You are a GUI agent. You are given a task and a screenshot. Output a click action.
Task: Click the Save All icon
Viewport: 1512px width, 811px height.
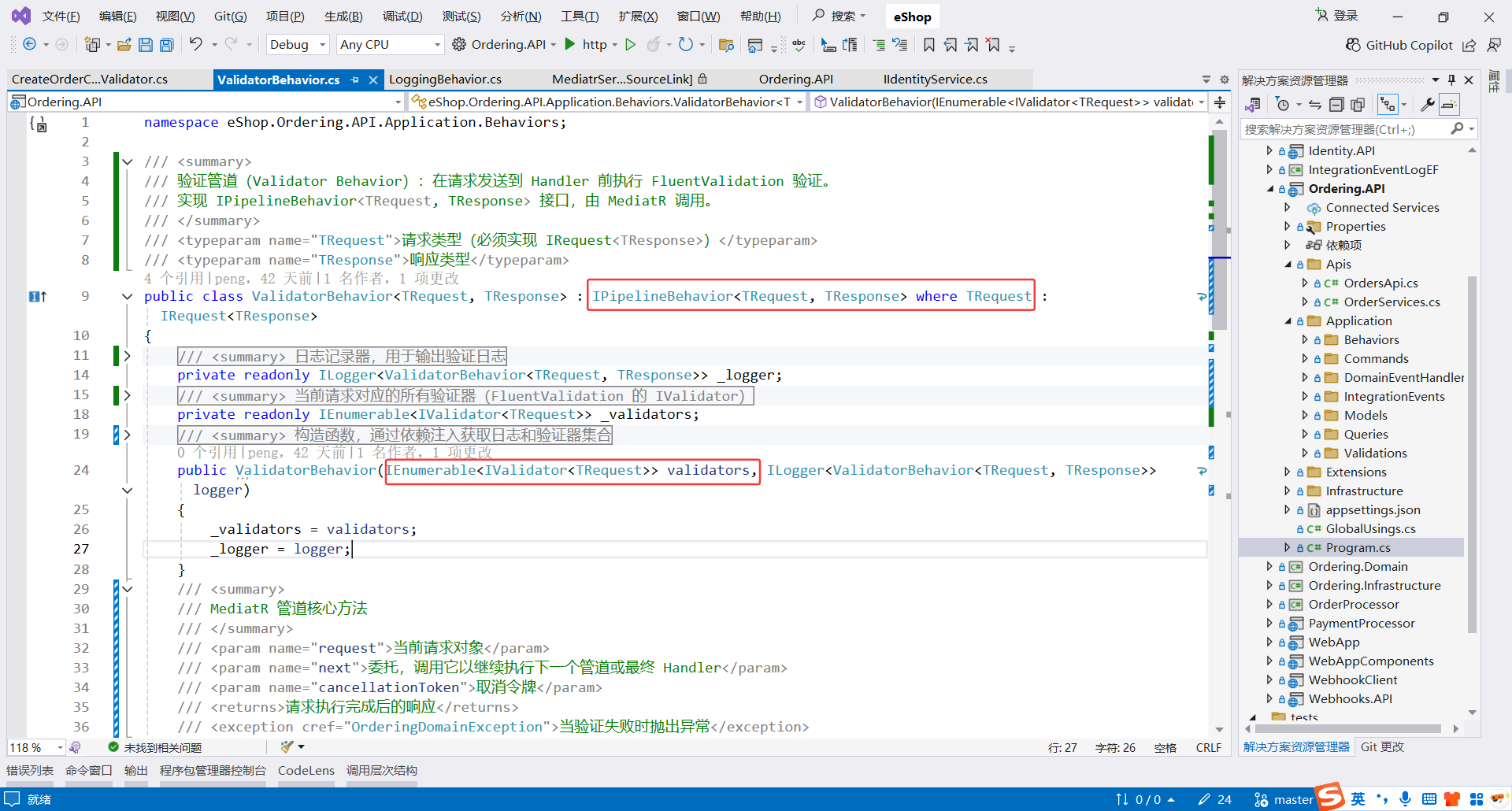tap(166, 45)
